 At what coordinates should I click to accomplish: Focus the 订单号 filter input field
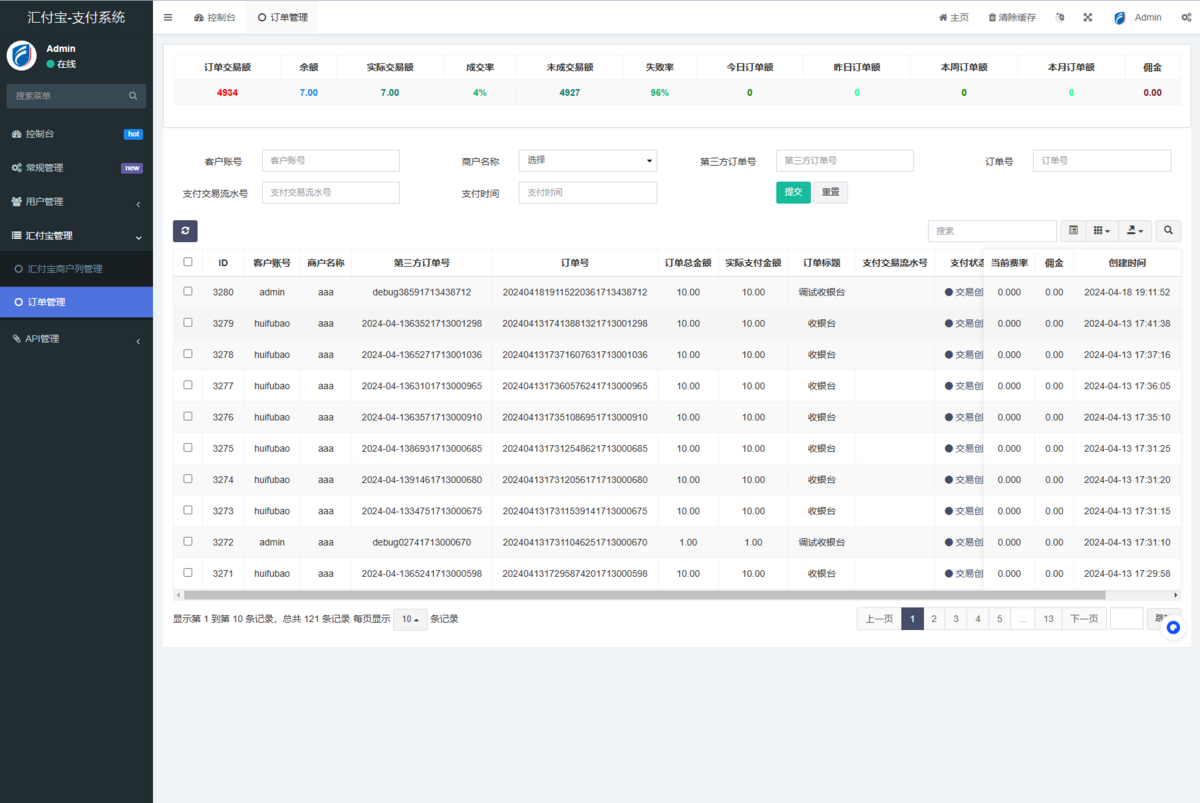[x=1102, y=160]
